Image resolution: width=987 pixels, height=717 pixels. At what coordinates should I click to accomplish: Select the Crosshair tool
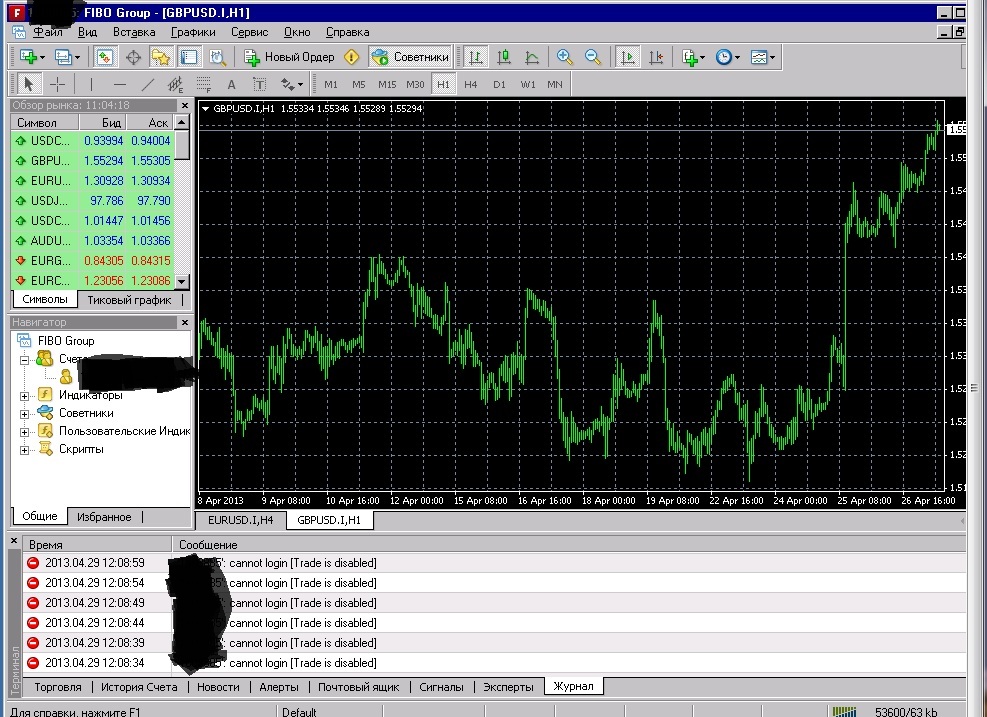point(57,84)
